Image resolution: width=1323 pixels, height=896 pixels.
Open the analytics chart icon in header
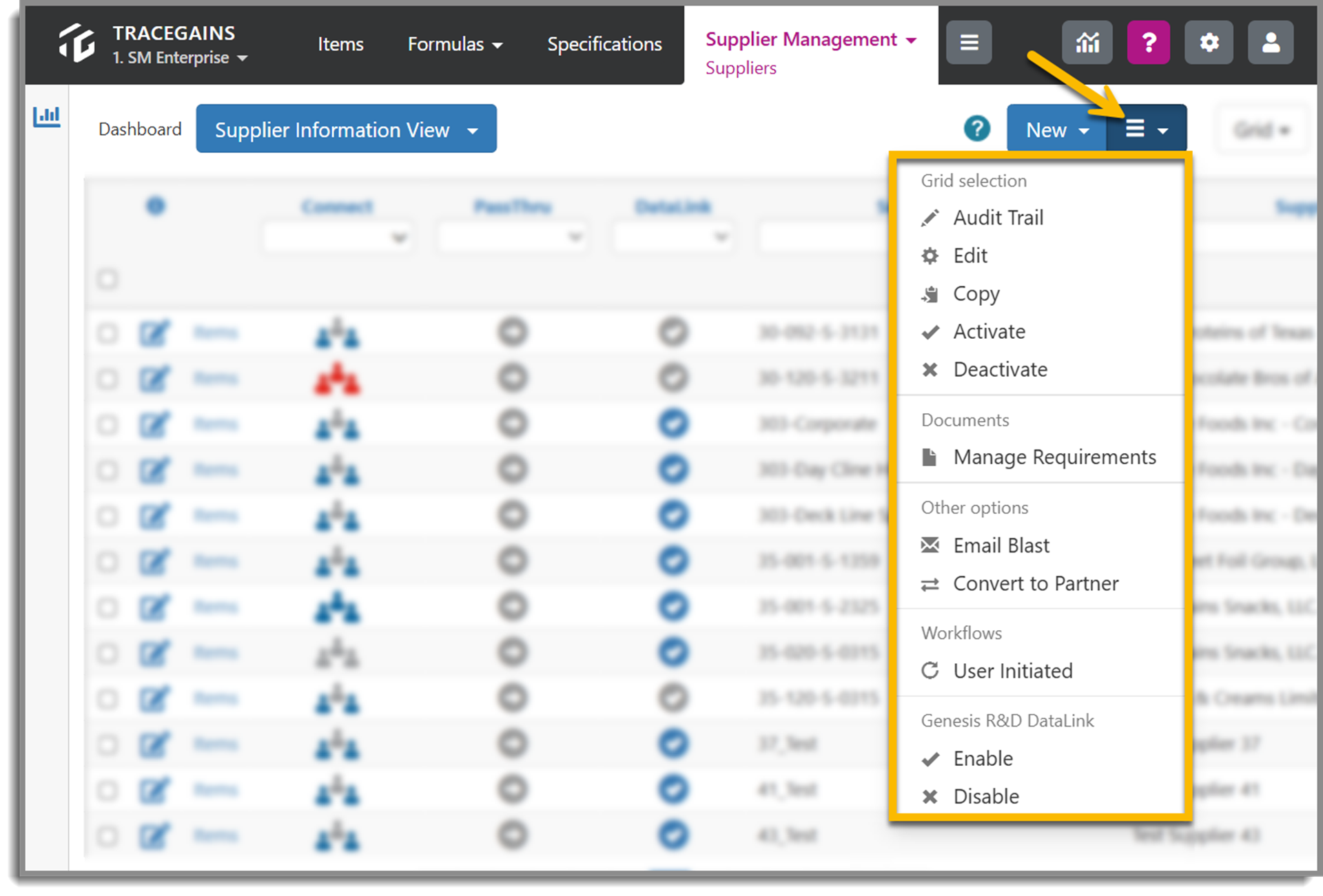1087,43
